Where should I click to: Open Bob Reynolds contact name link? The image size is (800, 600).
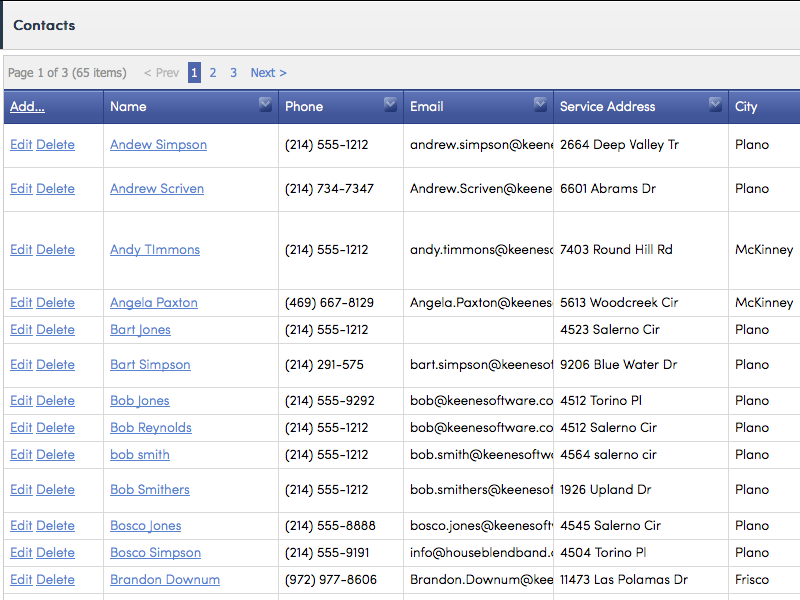coord(151,428)
